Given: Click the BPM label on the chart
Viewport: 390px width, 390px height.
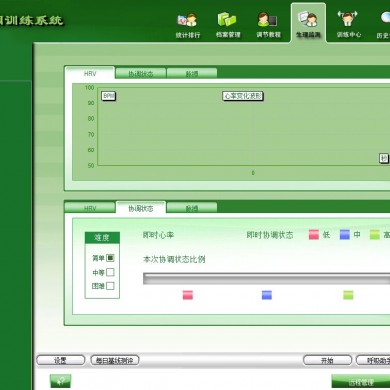Looking at the screenshot, I should (x=109, y=96).
